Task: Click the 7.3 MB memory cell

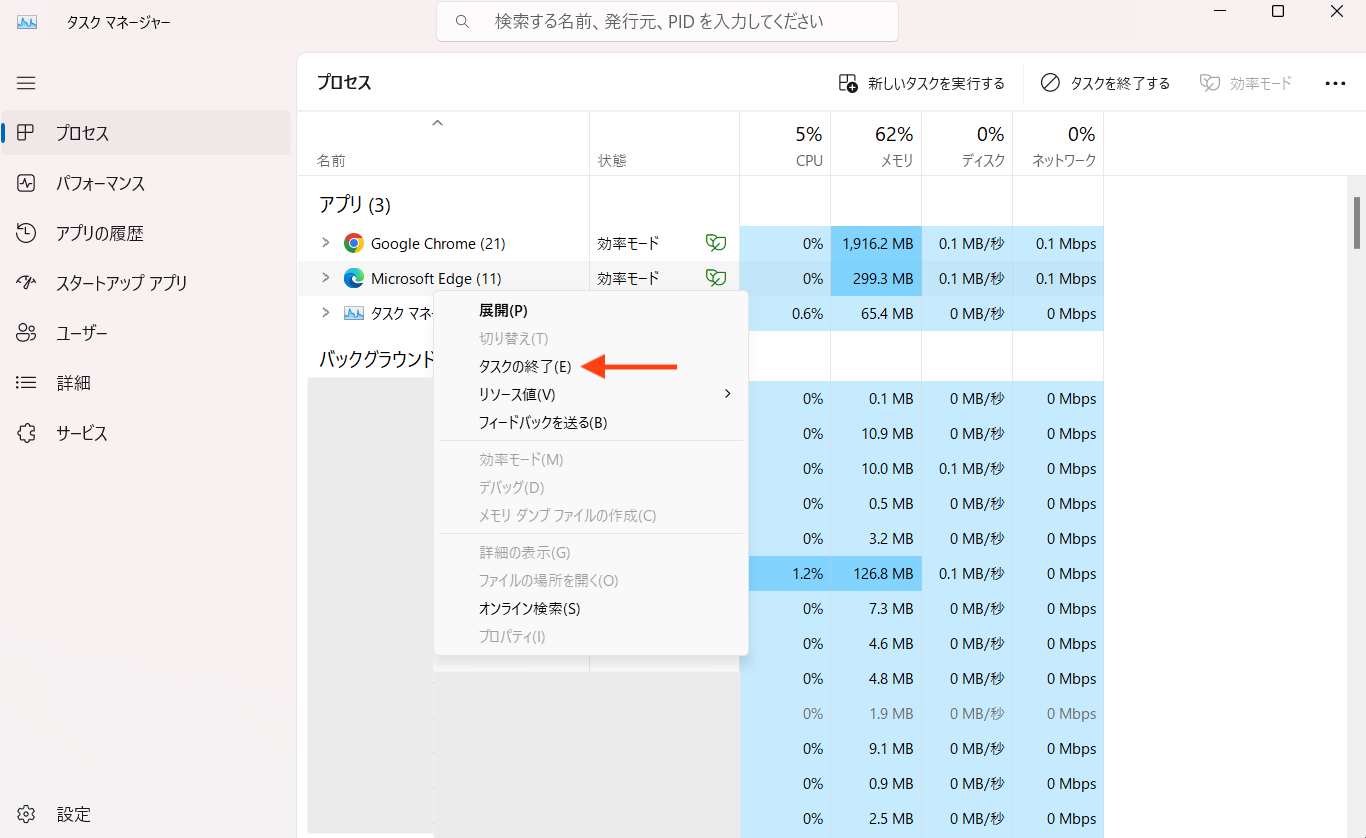Action: [x=876, y=608]
